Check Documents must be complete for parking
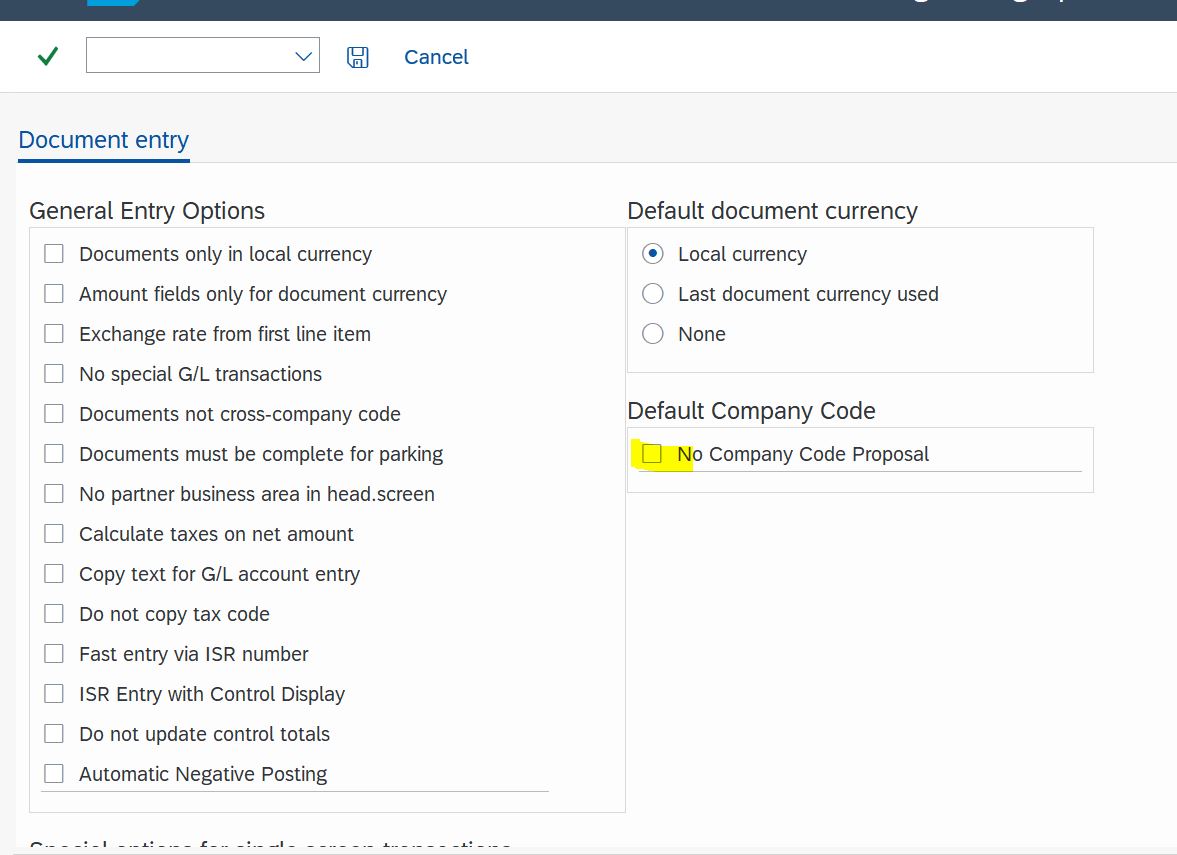1177x855 pixels. point(54,453)
